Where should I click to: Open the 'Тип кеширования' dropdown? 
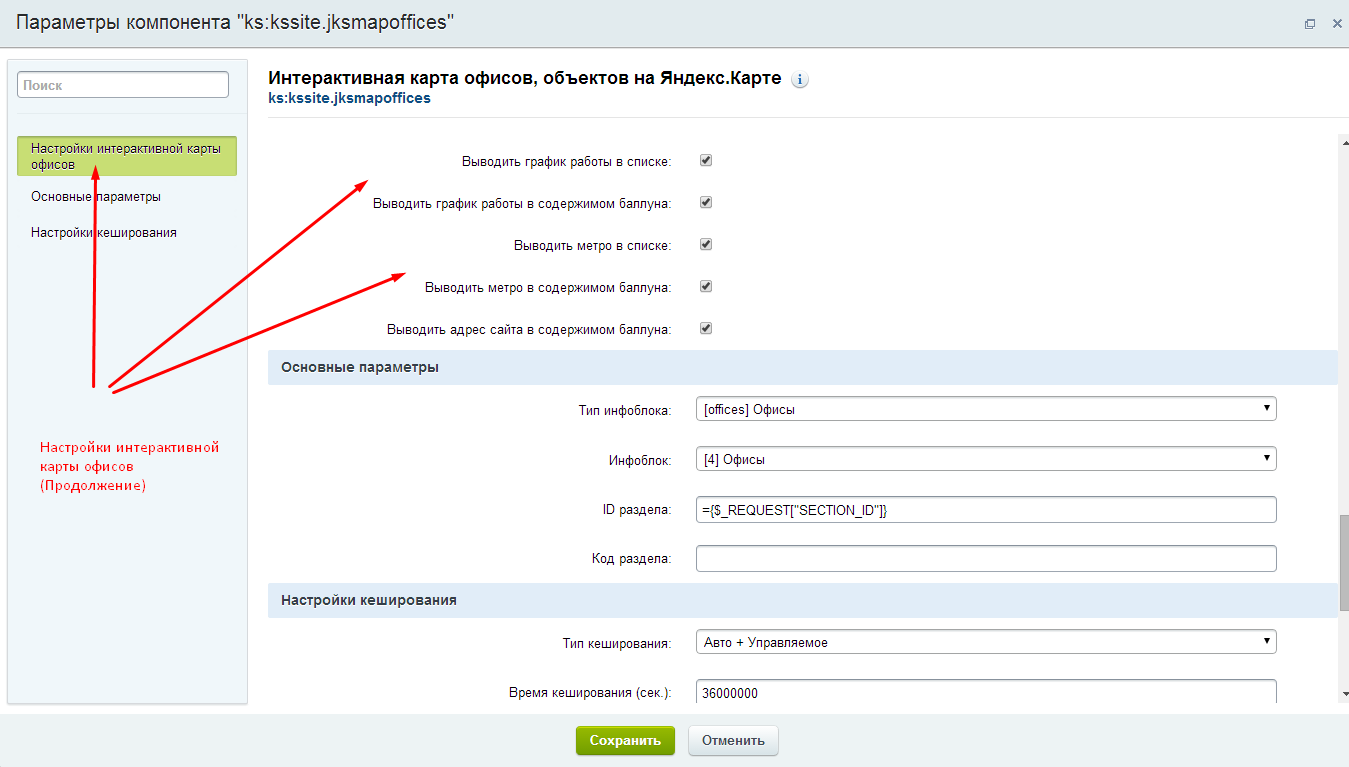[x=986, y=642]
